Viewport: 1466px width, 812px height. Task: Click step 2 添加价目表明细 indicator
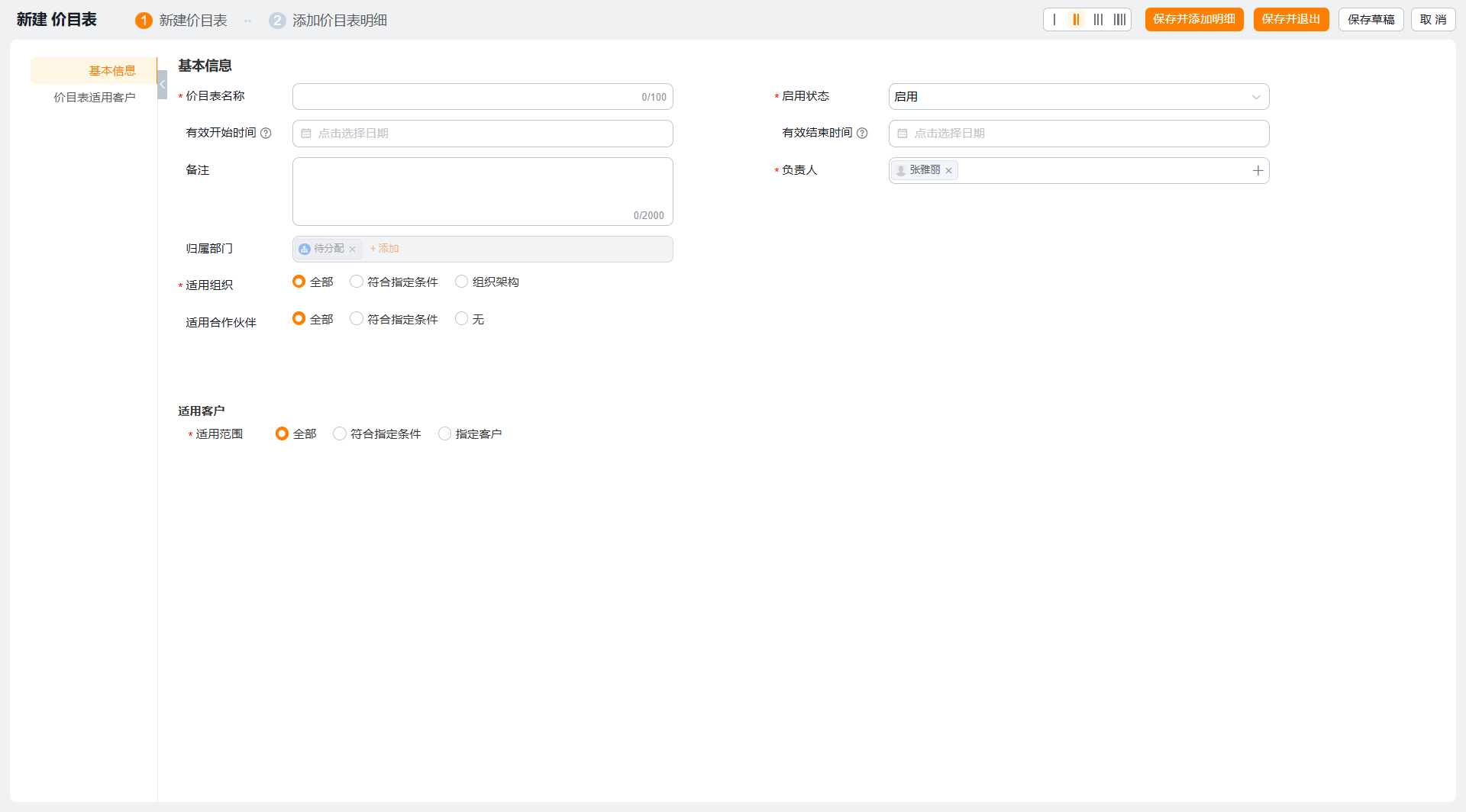pyautogui.click(x=328, y=21)
